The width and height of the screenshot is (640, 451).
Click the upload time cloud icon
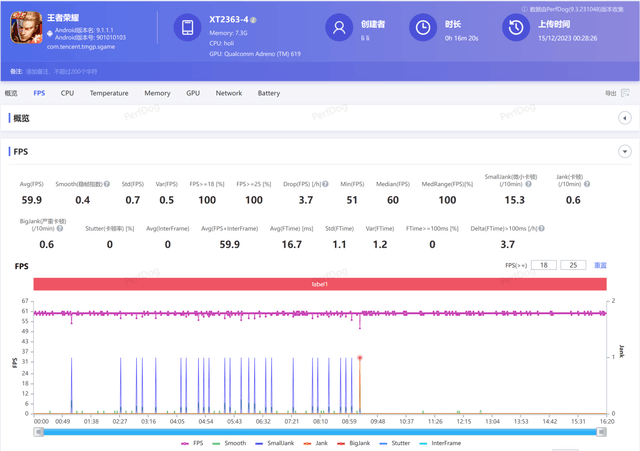coord(517,29)
